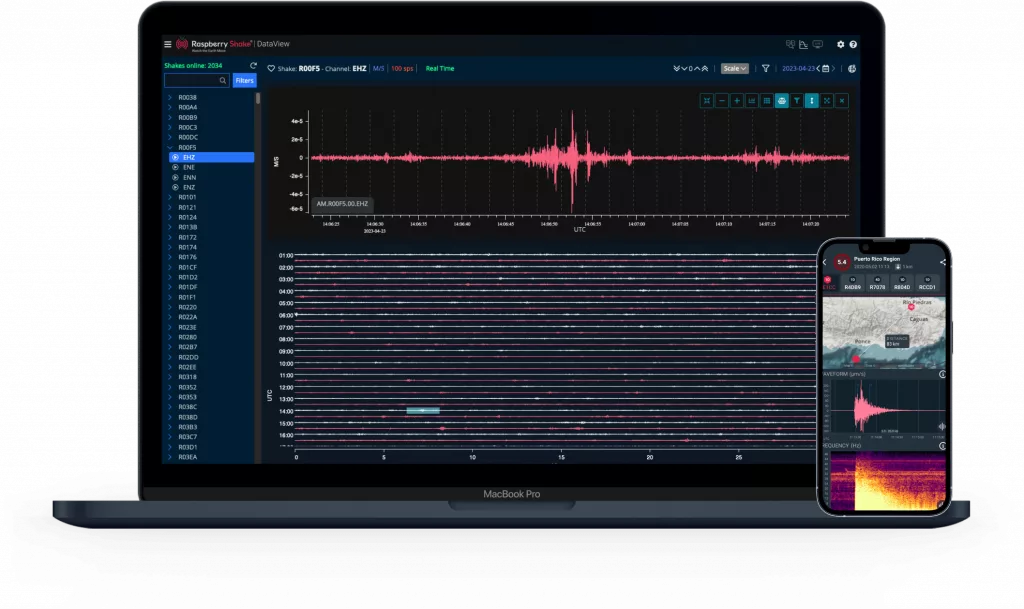Click the station search input field
The width and height of the screenshot is (1024, 609).
click(x=192, y=80)
